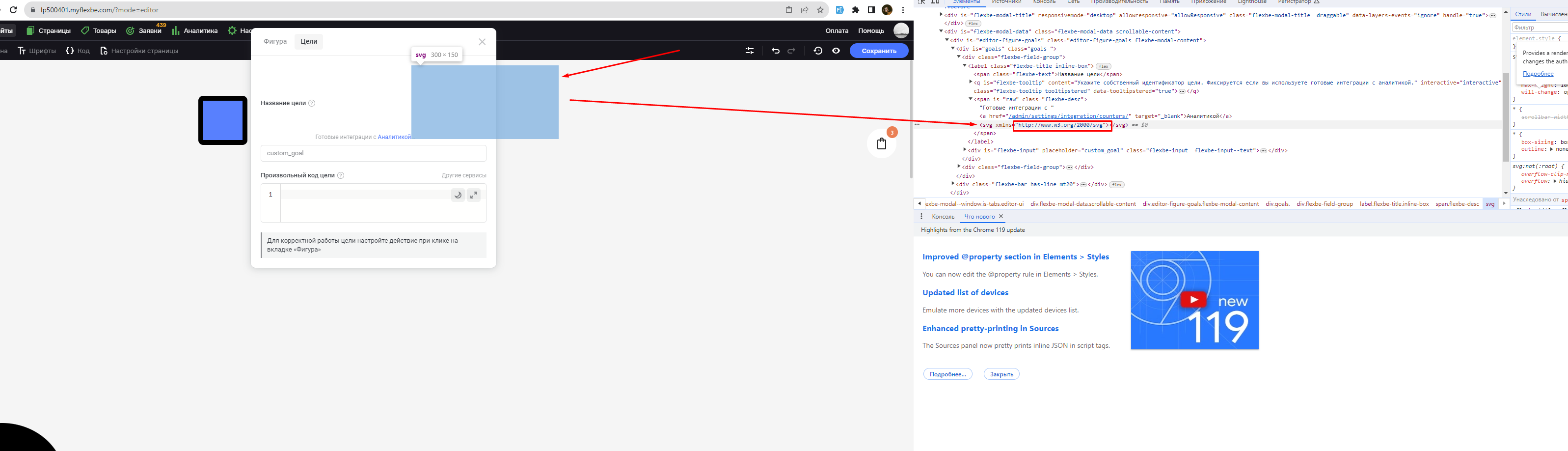Expand the flexbe-bar has-line div node
The height and width of the screenshot is (451, 1568).
click(953, 184)
